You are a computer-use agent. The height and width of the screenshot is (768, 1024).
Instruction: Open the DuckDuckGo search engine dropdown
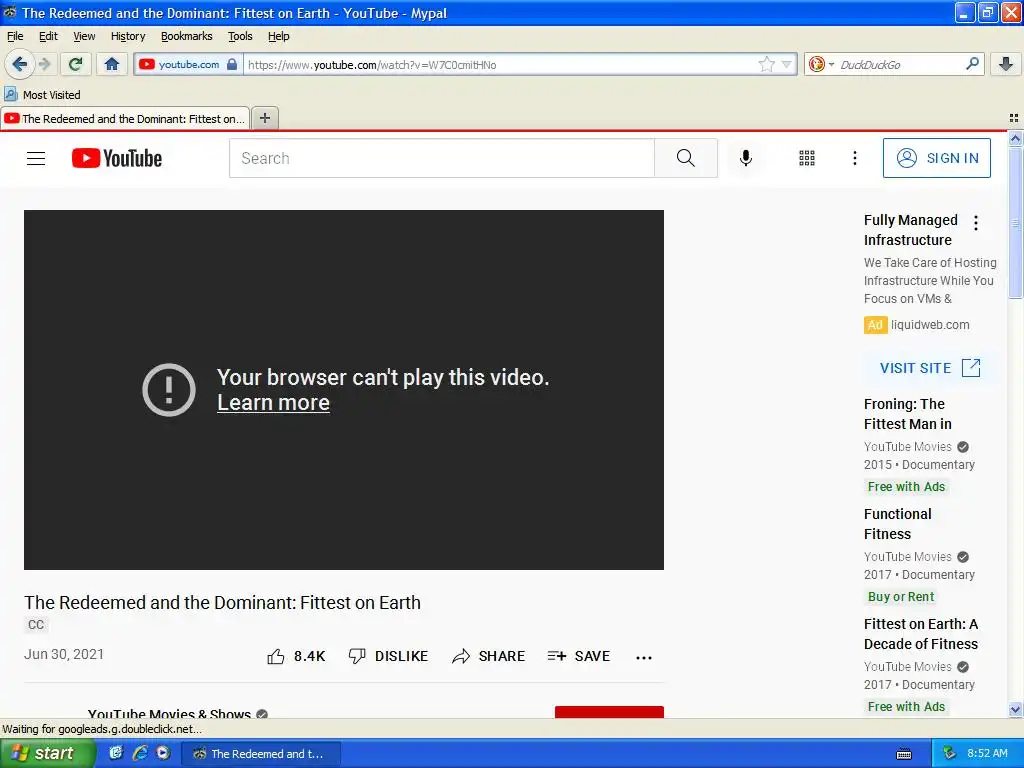(821, 64)
